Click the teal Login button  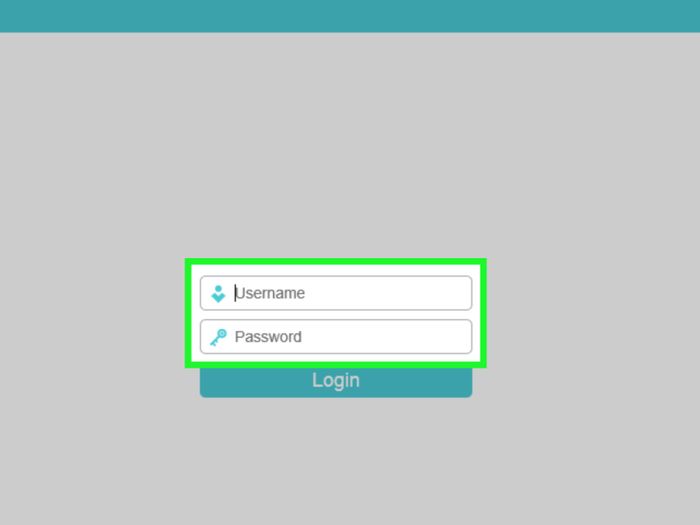tap(336, 383)
